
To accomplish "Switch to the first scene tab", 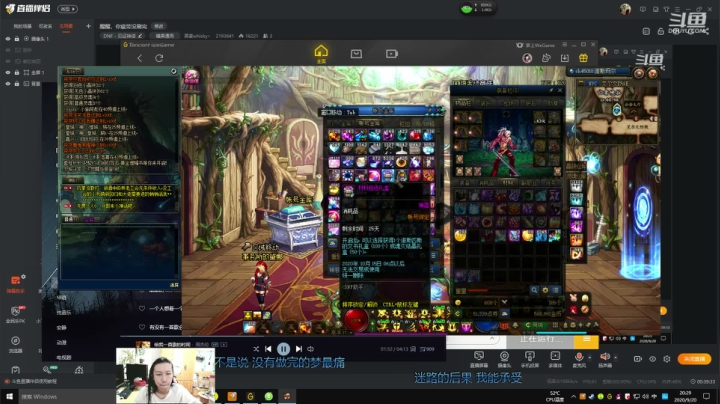I will point(22,26).
